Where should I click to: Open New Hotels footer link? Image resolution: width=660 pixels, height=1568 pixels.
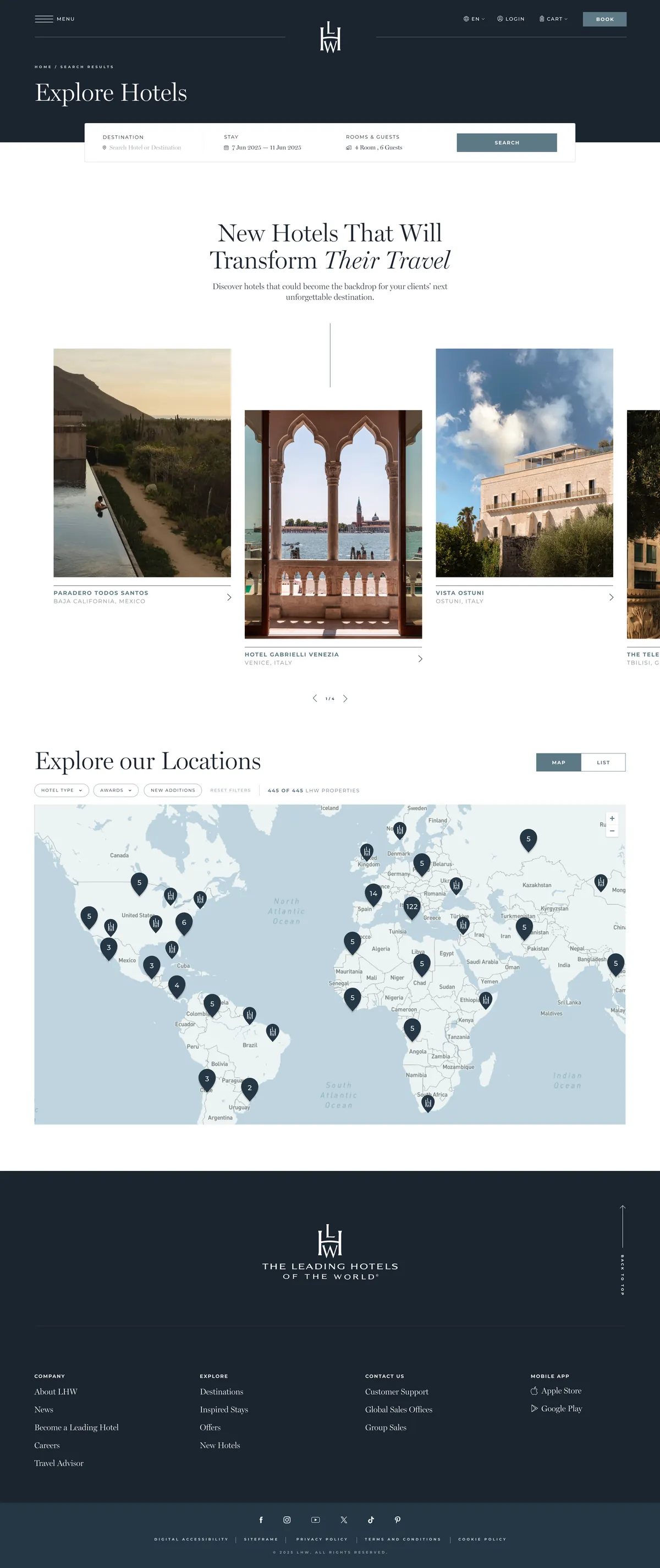220,1445
